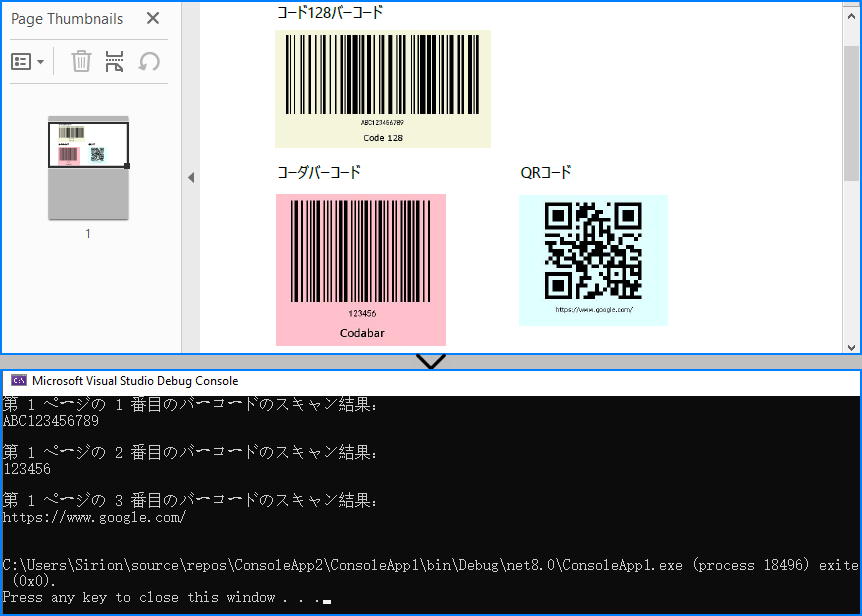The image size is (862, 616).
Task: Click the Codabar caption text
Action: [x=362, y=333]
